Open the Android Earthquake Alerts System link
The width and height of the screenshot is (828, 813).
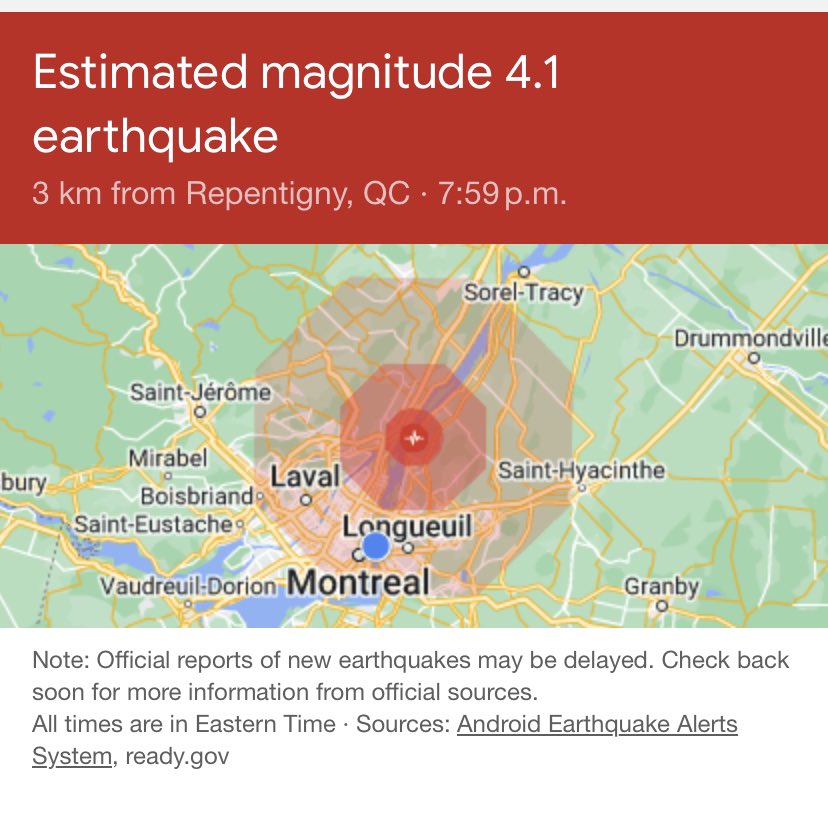coord(385,740)
